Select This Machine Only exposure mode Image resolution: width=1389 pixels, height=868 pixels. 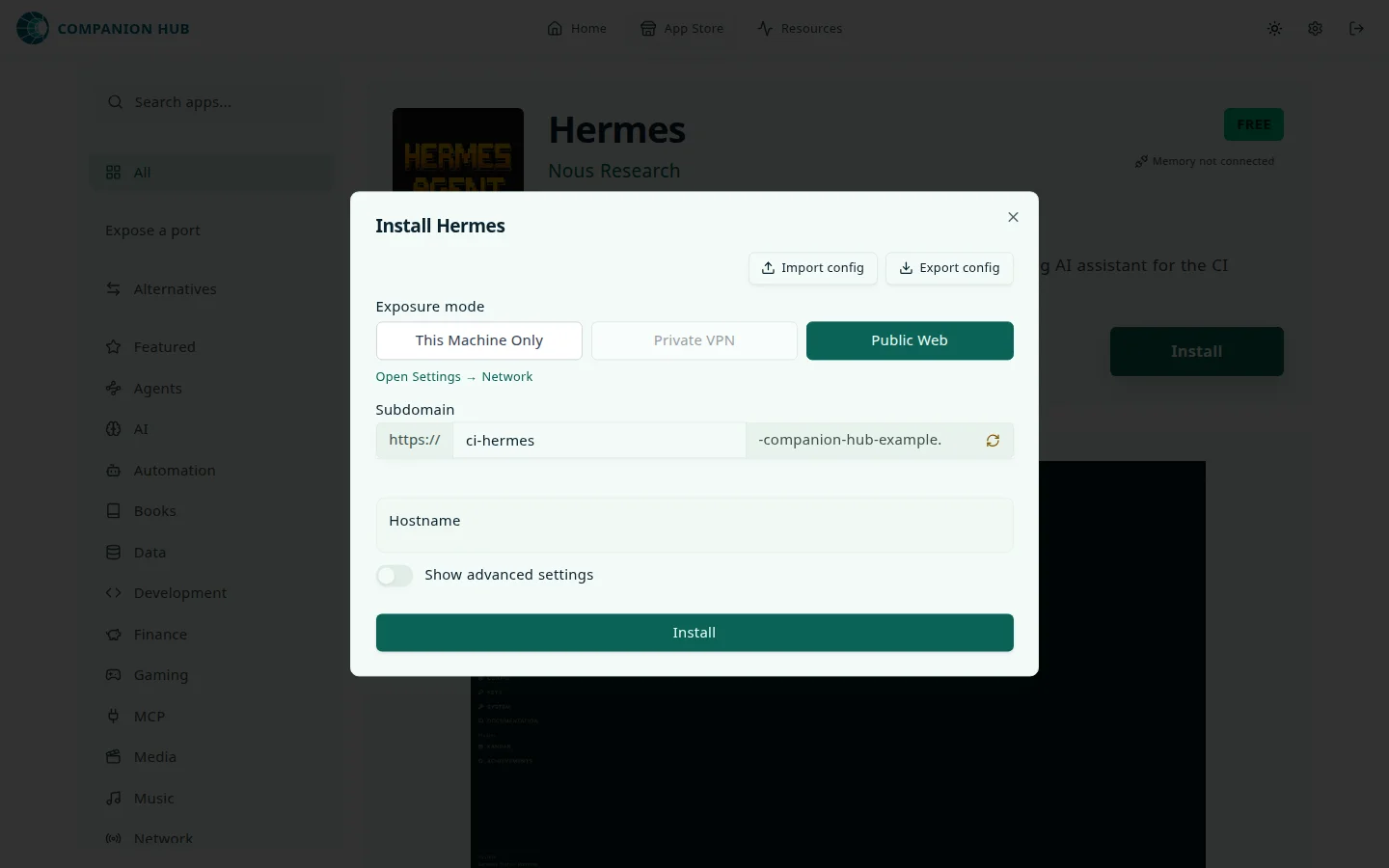(479, 340)
